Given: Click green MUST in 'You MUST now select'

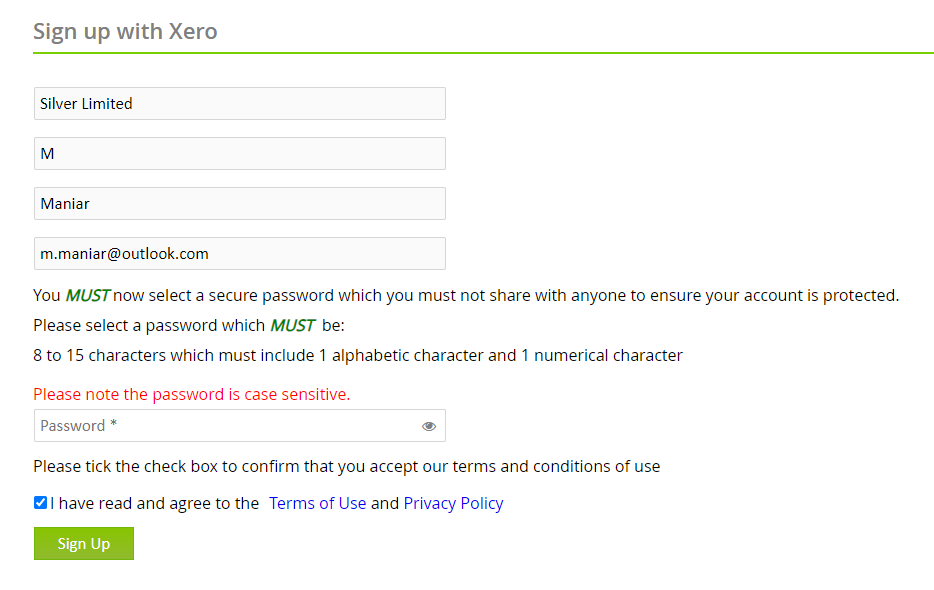Looking at the screenshot, I should coord(87,296).
